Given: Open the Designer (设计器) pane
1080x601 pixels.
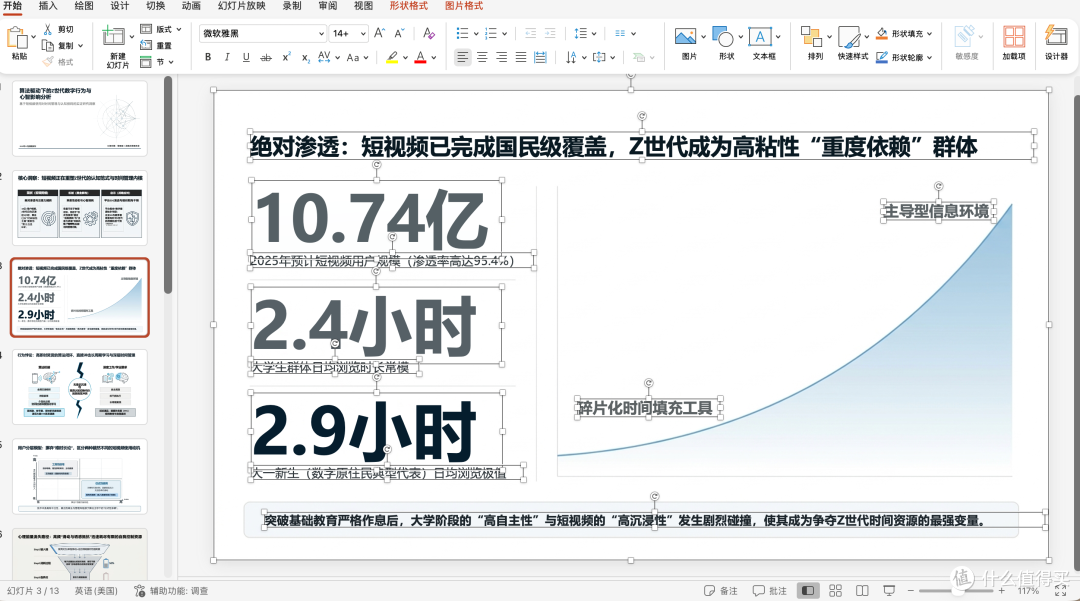Looking at the screenshot, I should tap(1056, 37).
